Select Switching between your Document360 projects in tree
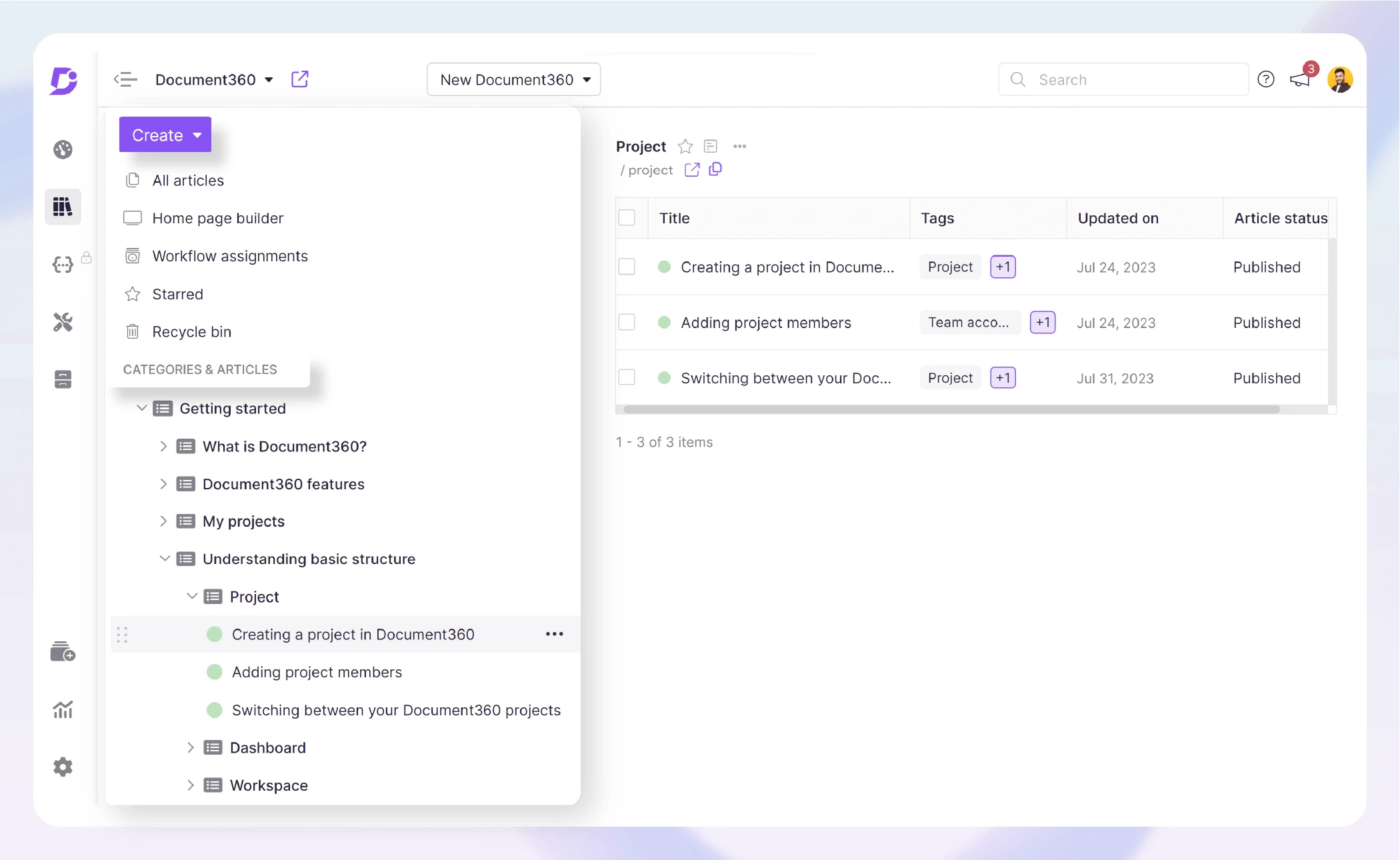 (396, 710)
